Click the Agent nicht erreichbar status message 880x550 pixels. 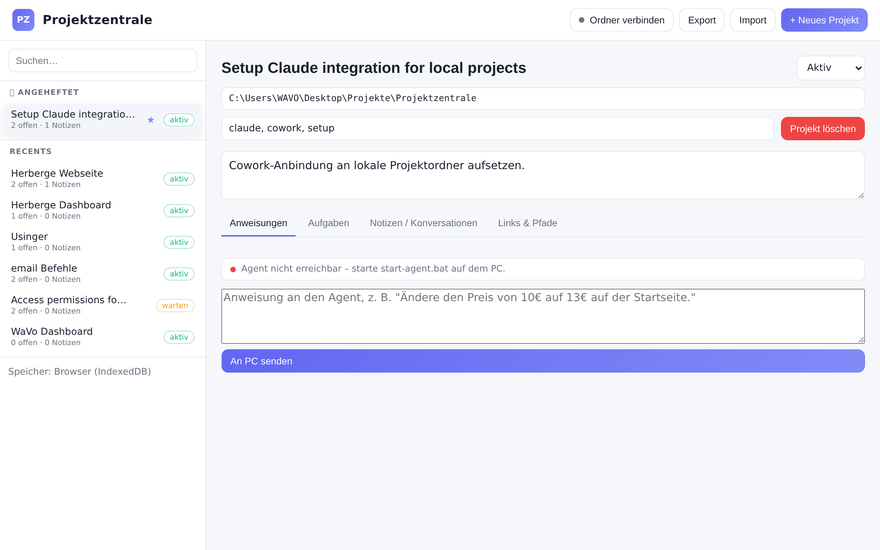coord(373,269)
